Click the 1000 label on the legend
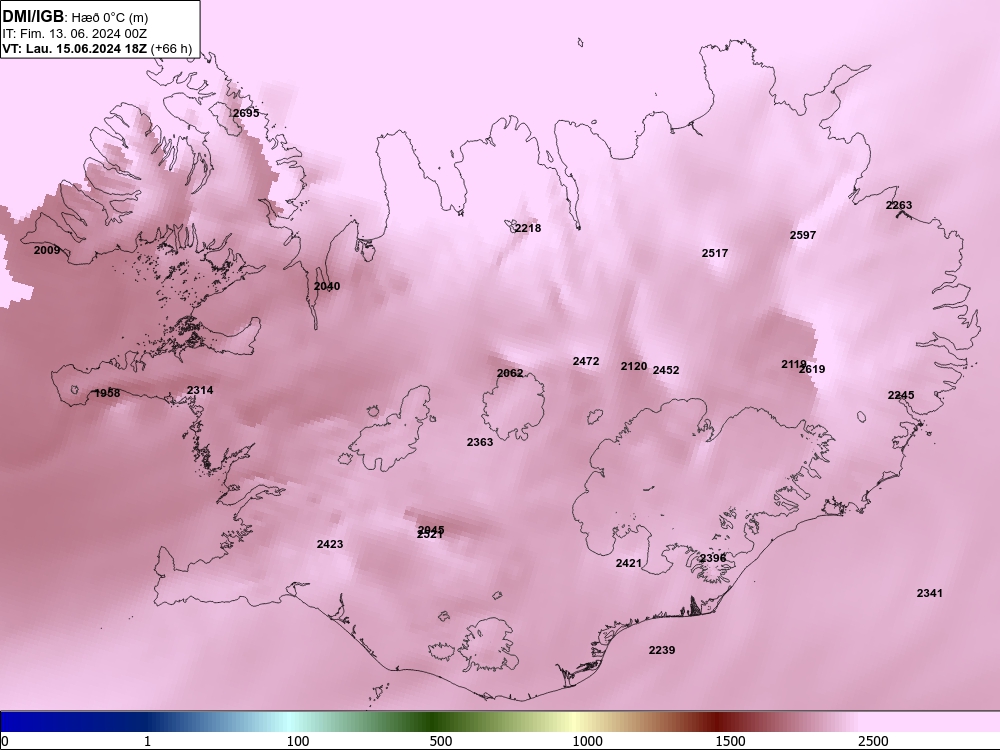This screenshot has width=1000, height=750. pyautogui.click(x=587, y=740)
